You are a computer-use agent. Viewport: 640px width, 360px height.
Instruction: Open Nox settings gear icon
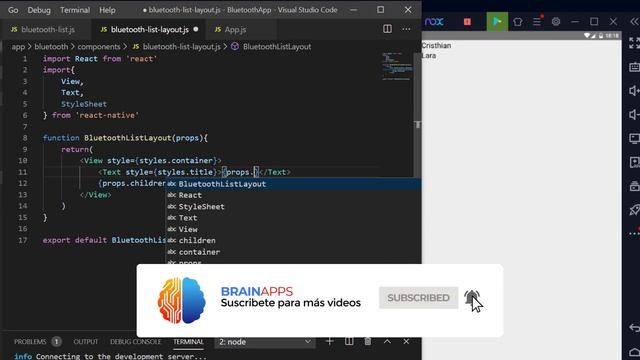coord(556,22)
